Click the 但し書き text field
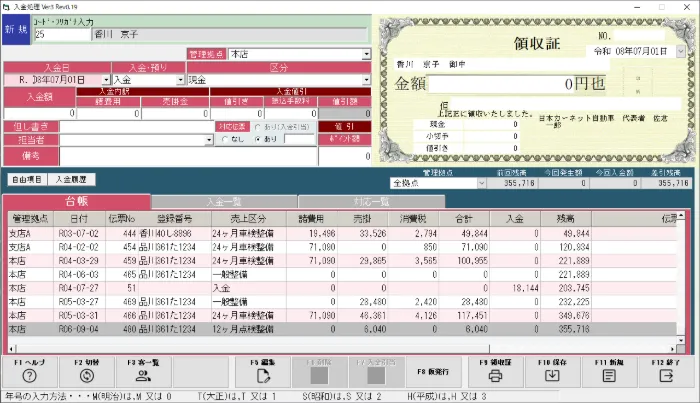700x403 pixels. (x=137, y=127)
